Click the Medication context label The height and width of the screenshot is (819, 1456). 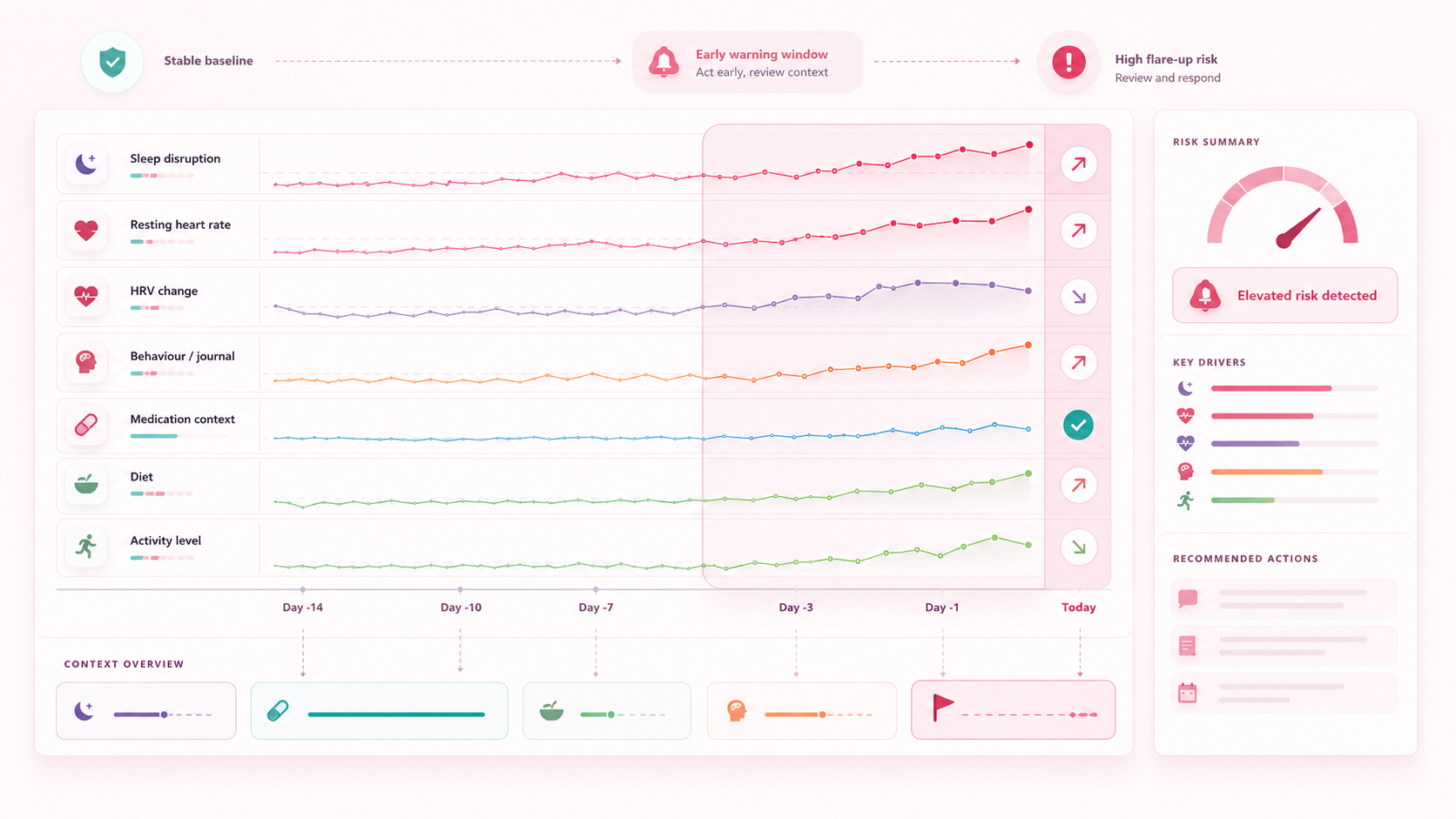pyautogui.click(x=182, y=419)
